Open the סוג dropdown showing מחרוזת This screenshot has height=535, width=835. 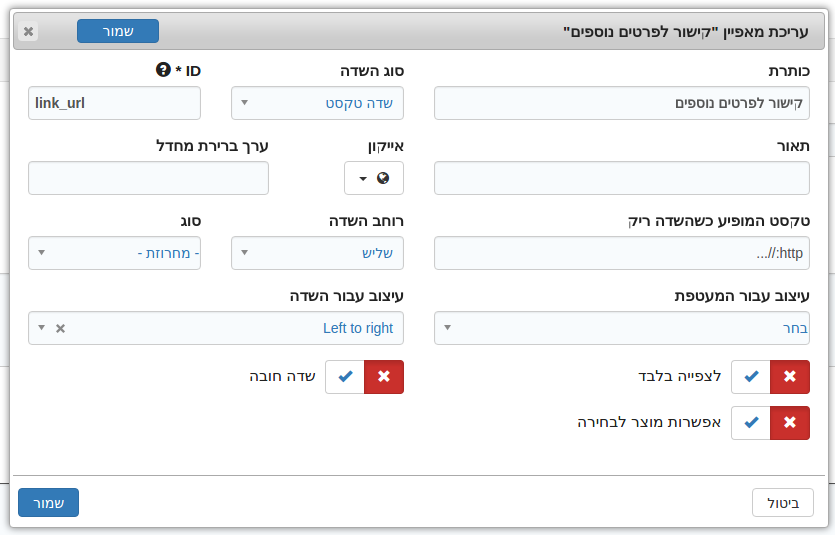(x=114, y=253)
